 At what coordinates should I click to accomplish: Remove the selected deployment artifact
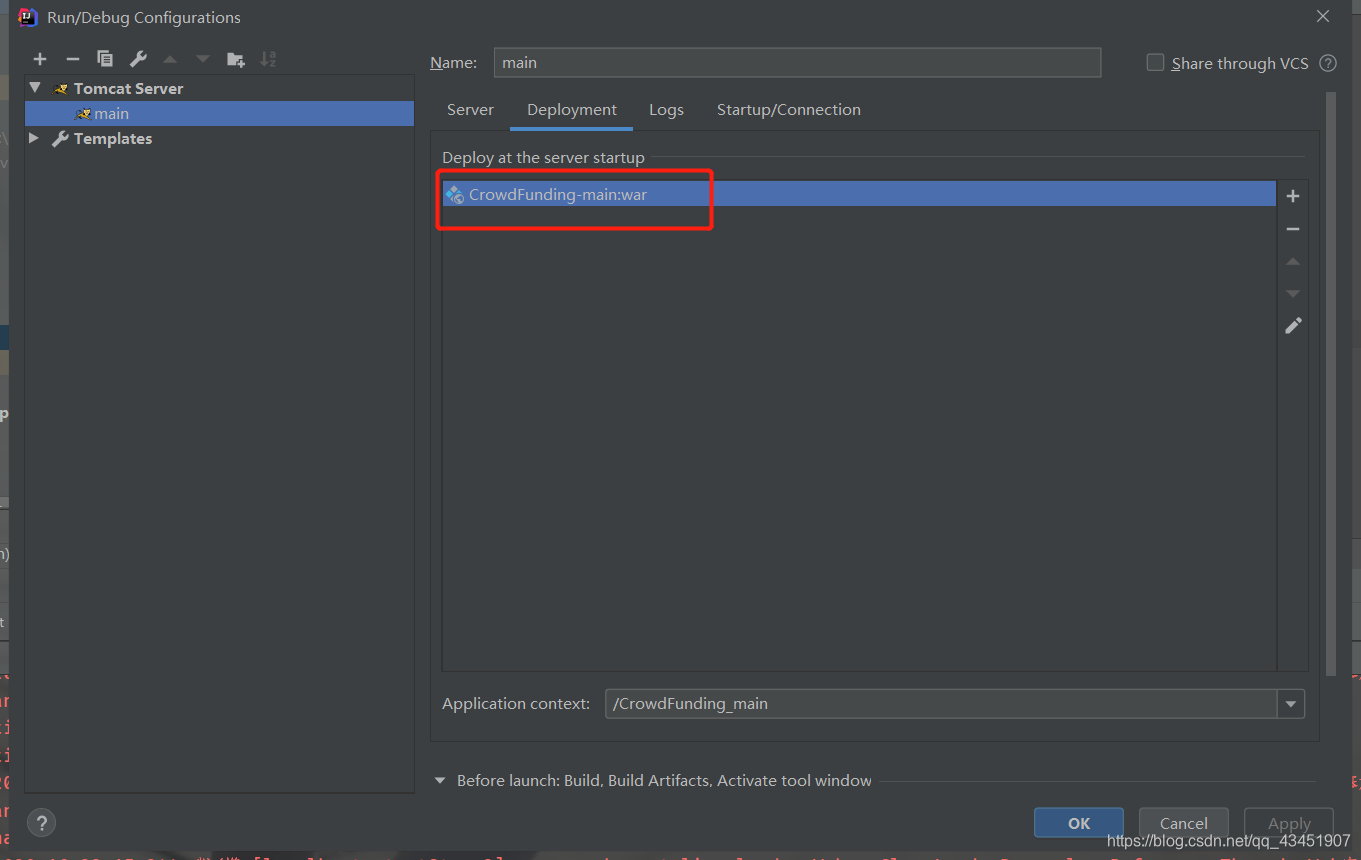tap(1293, 229)
